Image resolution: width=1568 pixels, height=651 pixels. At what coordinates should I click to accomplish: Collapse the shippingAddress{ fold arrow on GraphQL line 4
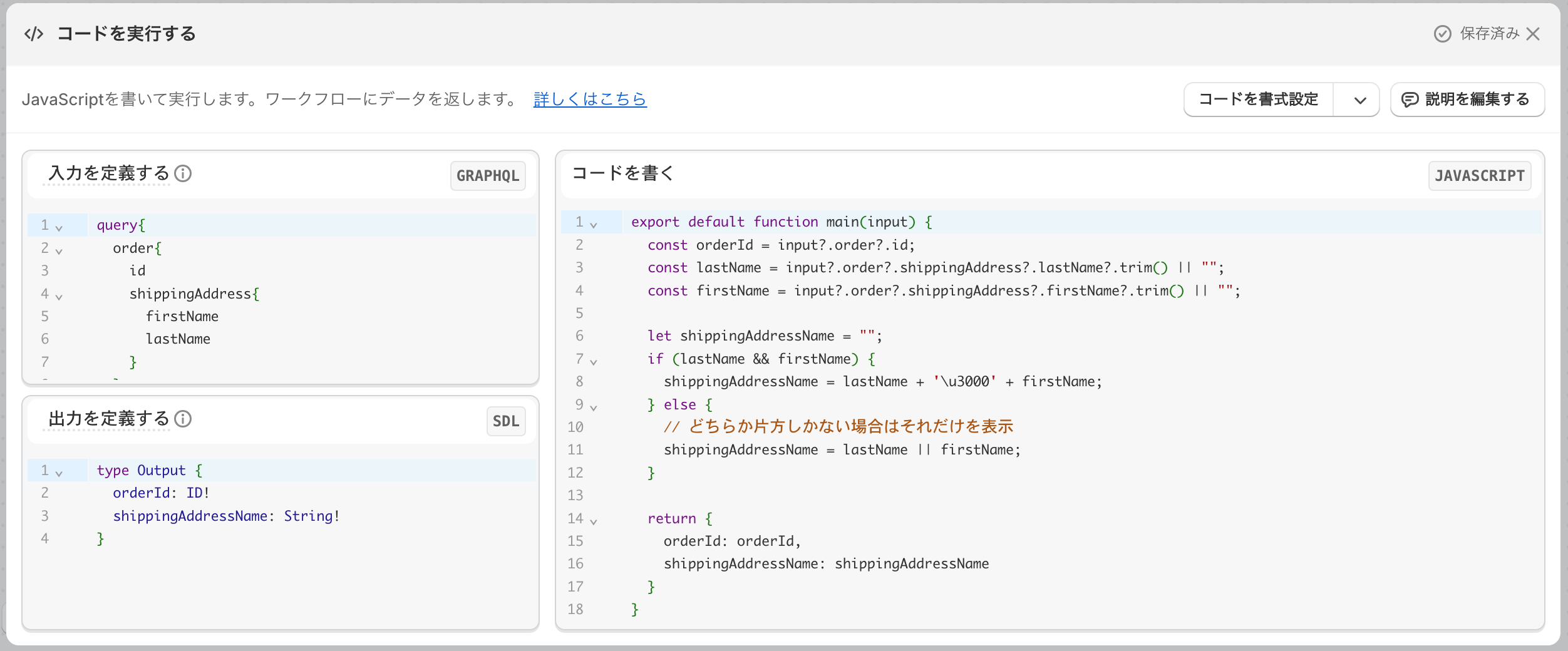tap(59, 297)
